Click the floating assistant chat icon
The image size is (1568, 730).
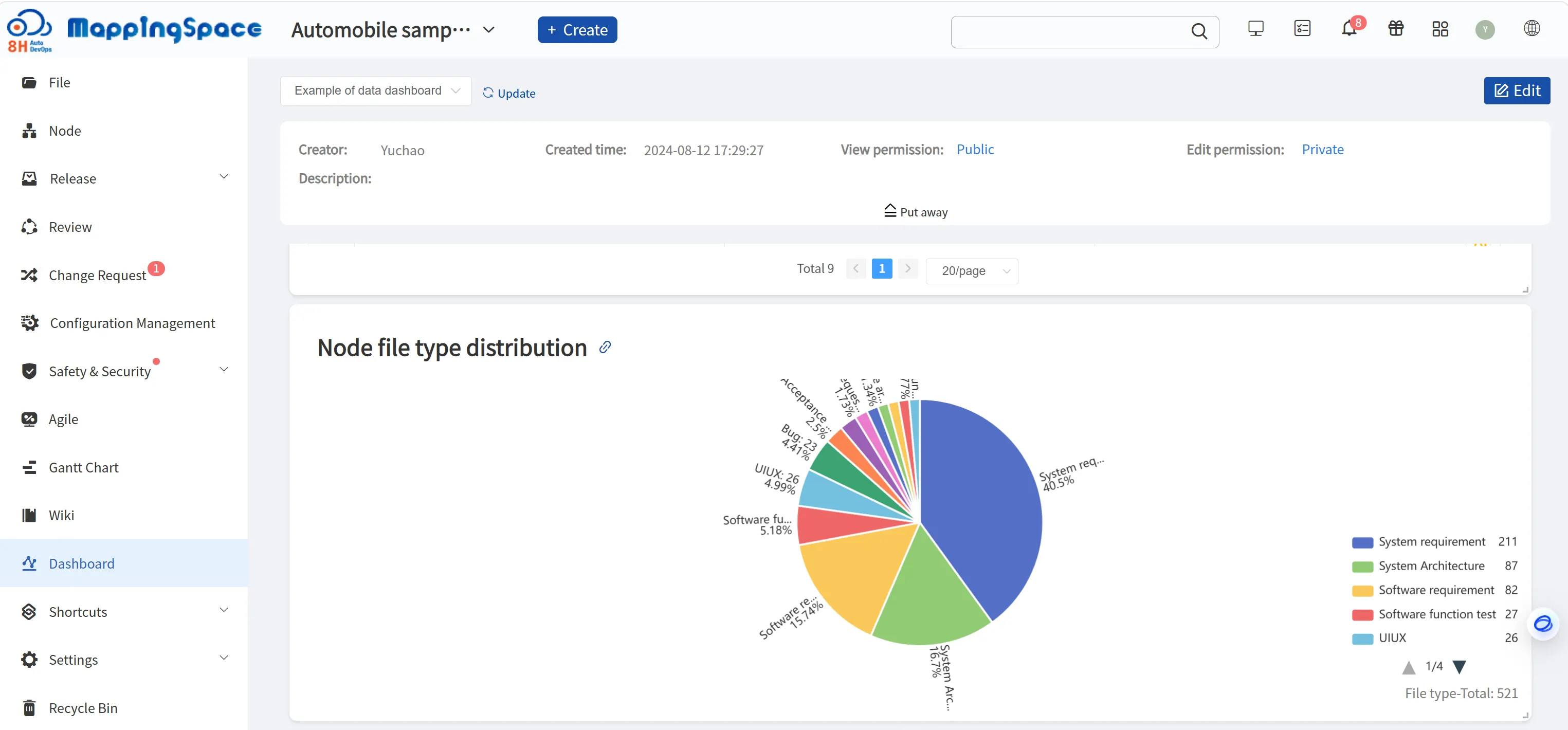tap(1542, 624)
